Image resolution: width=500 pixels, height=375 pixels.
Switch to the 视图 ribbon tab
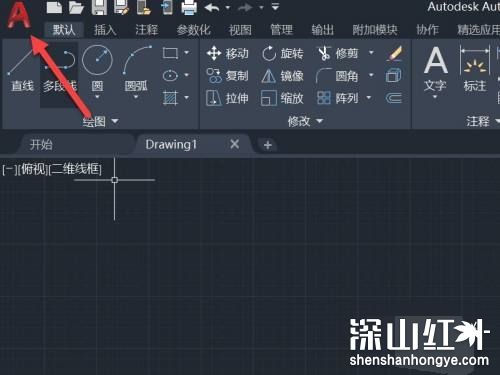click(240, 30)
